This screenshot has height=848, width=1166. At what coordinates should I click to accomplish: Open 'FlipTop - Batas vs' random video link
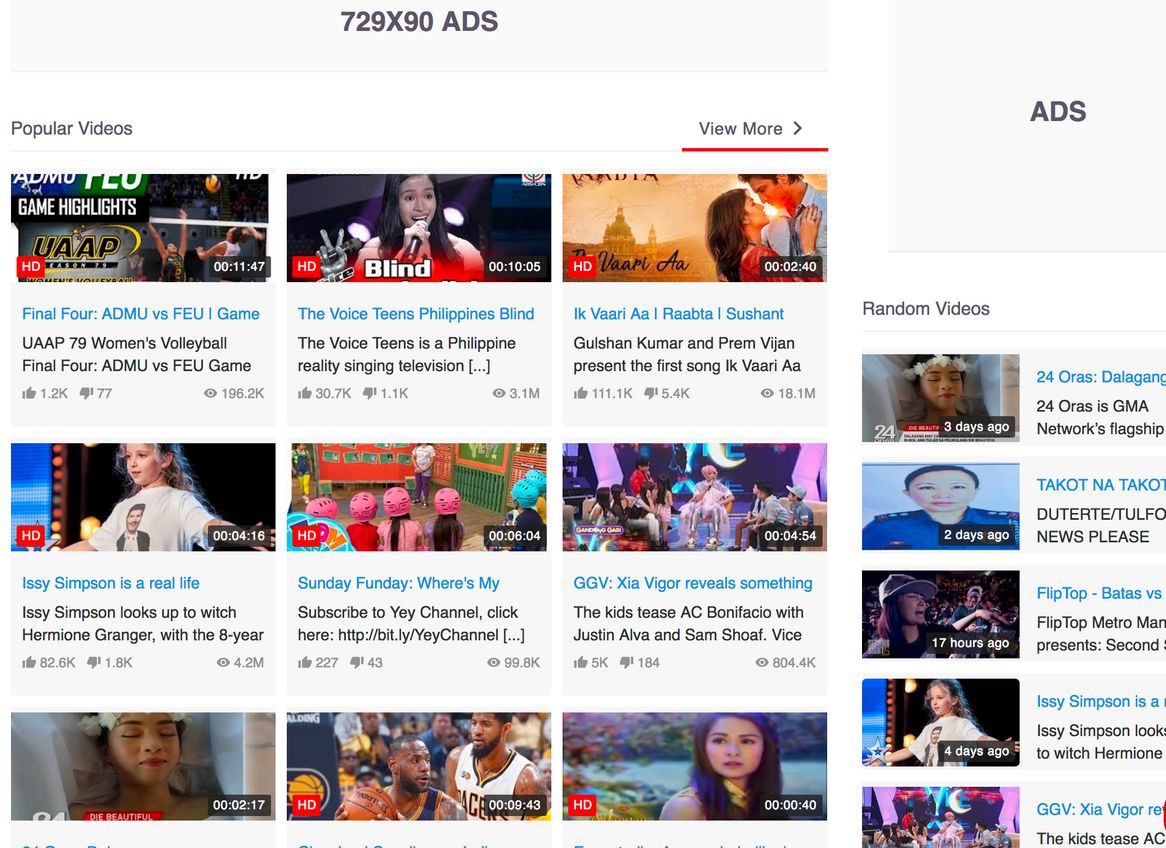click(x=1100, y=593)
